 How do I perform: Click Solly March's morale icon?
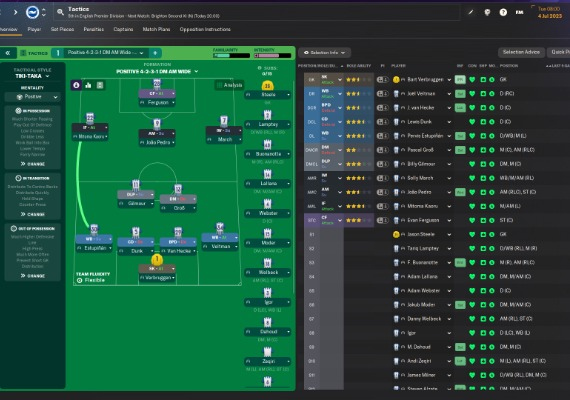point(492,178)
